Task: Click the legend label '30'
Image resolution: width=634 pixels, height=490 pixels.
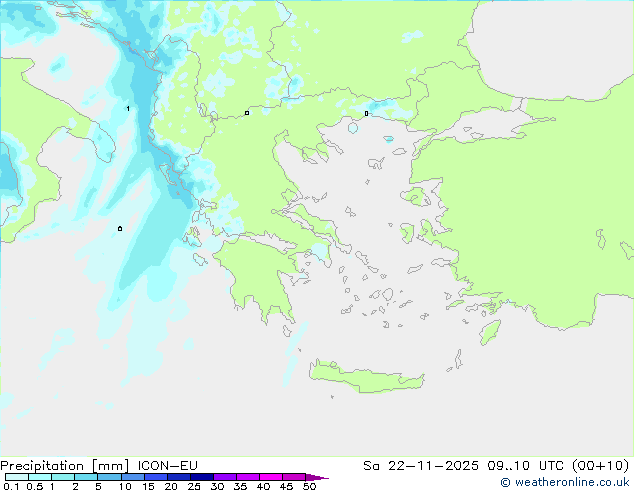Action: pos(217,486)
